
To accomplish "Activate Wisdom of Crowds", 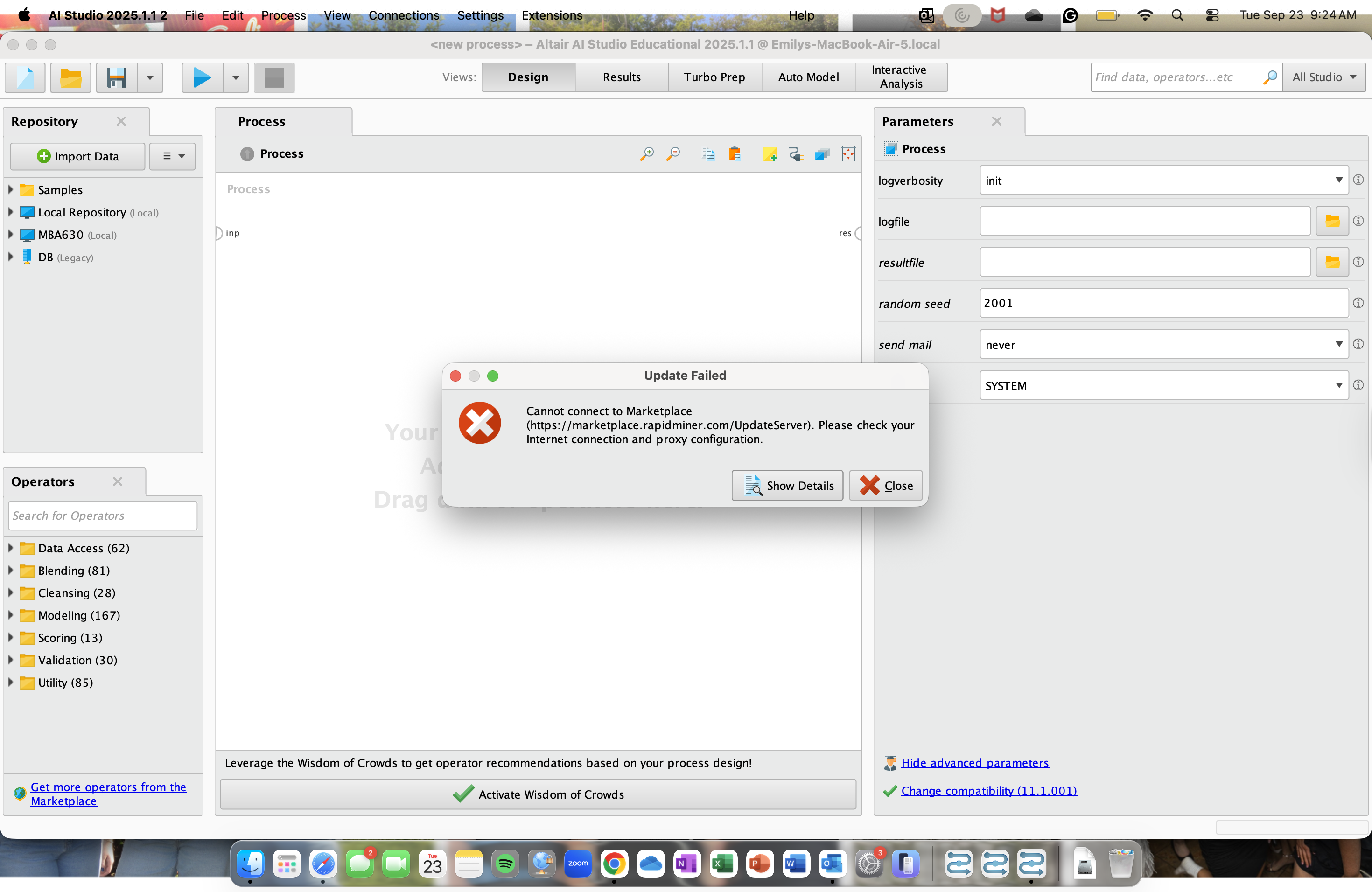I will point(538,794).
